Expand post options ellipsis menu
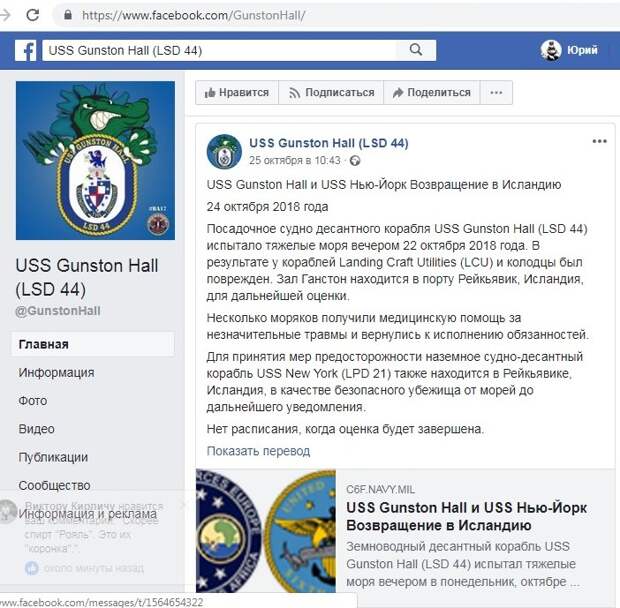The height and width of the screenshot is (608, 620). (x=599, y=142)
